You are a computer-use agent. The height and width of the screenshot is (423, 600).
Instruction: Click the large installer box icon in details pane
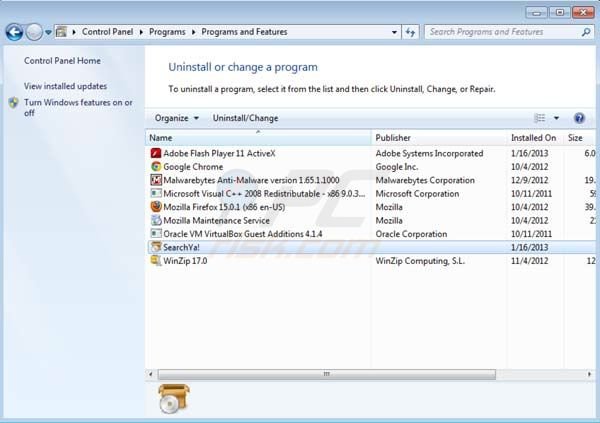pyautogui.click(x=174, y=399)
